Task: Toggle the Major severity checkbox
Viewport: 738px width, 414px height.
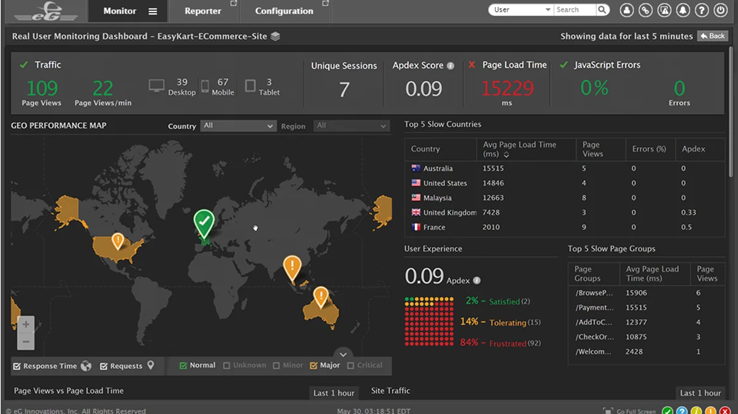Action: [313, 366]
